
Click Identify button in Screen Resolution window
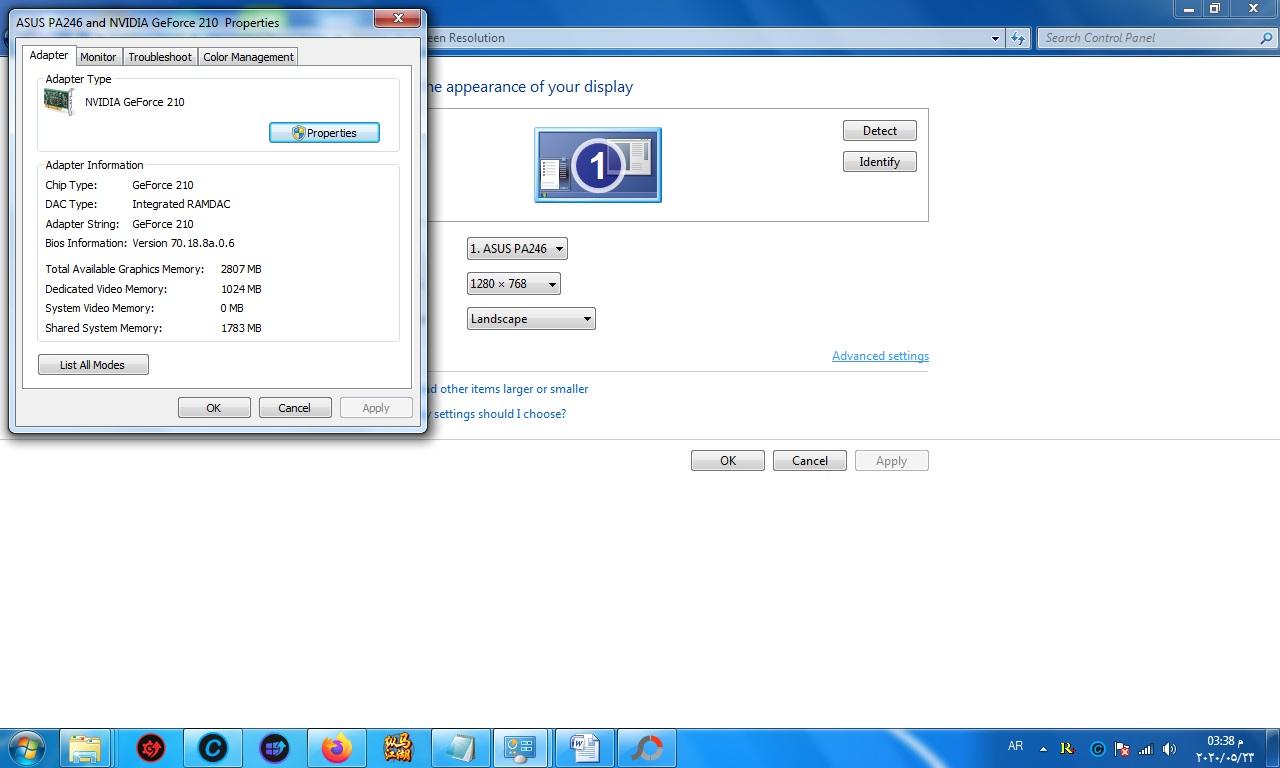click(880, 162)
